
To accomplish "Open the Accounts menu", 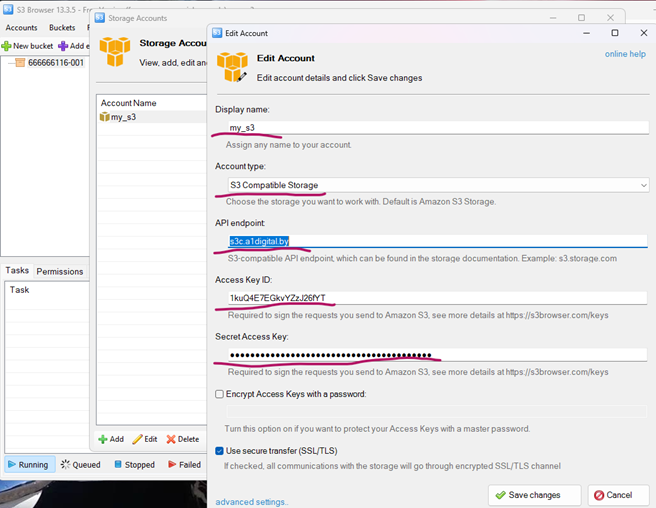I will (21, 28).
